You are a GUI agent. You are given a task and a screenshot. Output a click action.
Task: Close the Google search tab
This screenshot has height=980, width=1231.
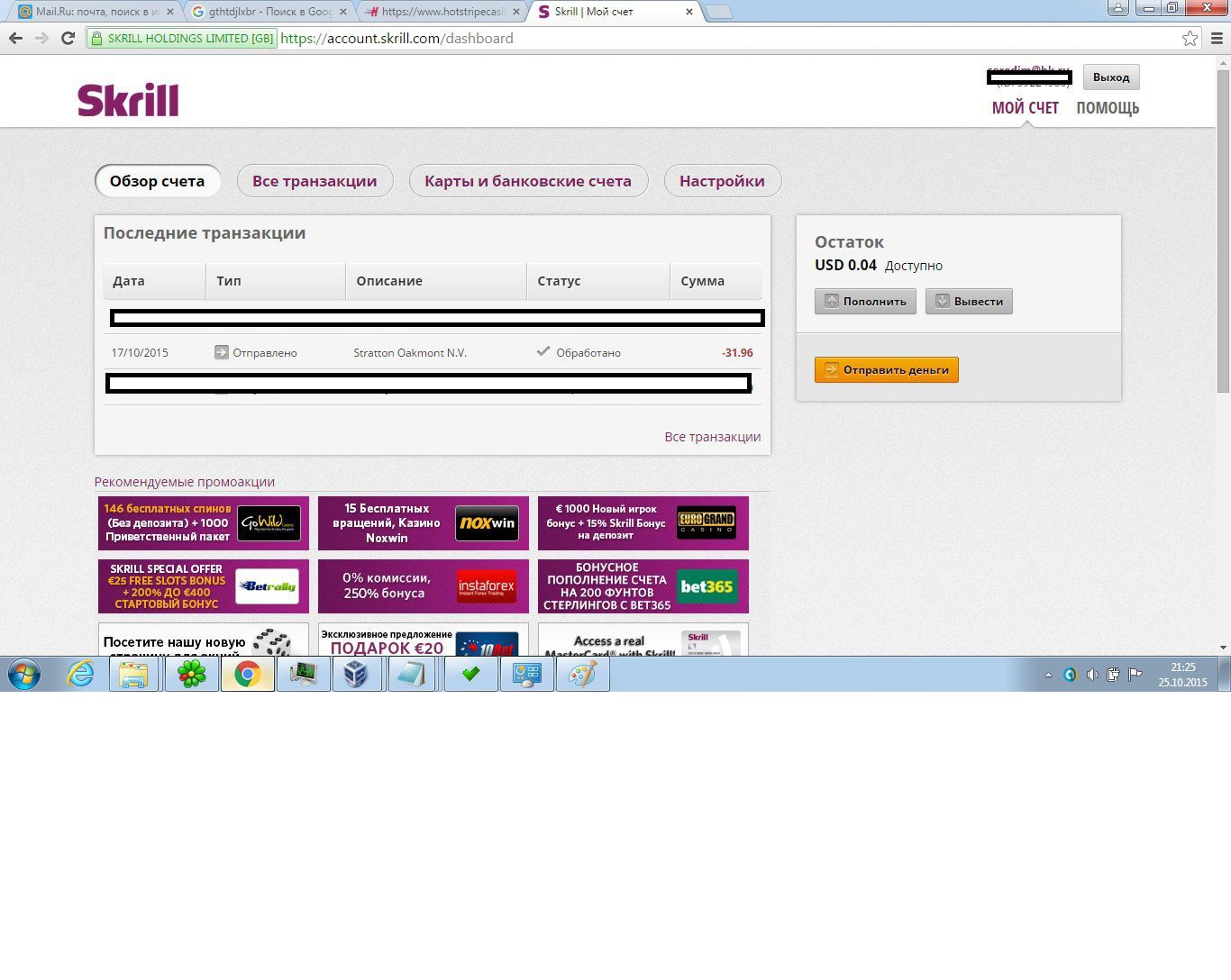[x=342, y=12]
